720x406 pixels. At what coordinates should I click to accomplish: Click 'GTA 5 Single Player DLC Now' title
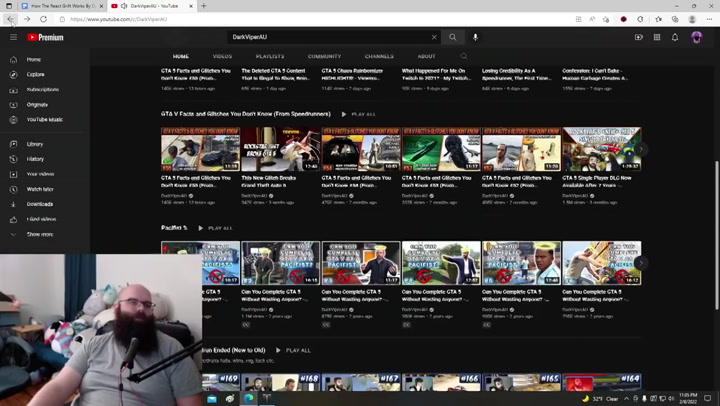pyautogui.click(x=597, y=182)
